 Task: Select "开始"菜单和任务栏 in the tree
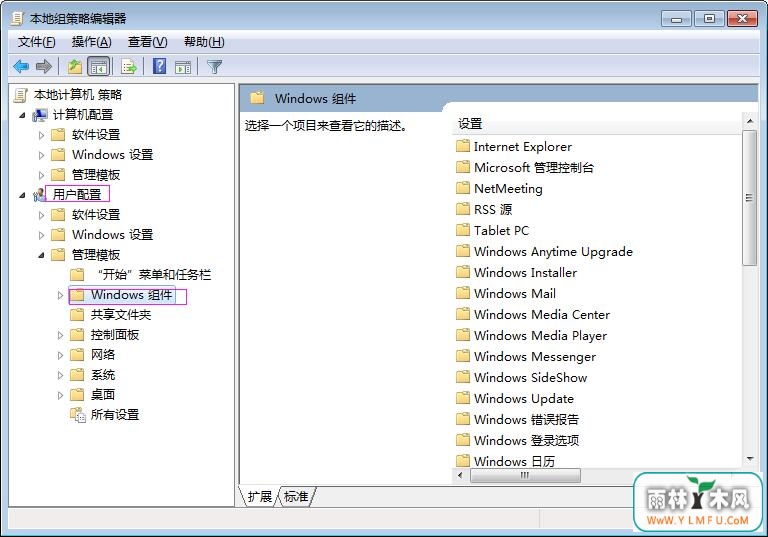[x=154, y=274]
